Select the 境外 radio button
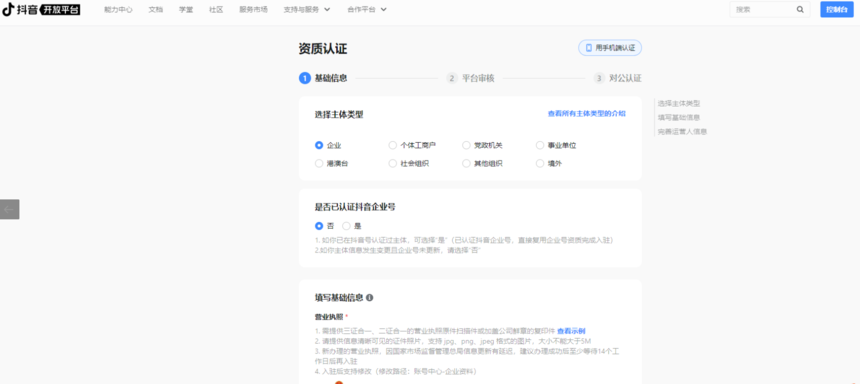The image size is (860, 384). [540, 163]
